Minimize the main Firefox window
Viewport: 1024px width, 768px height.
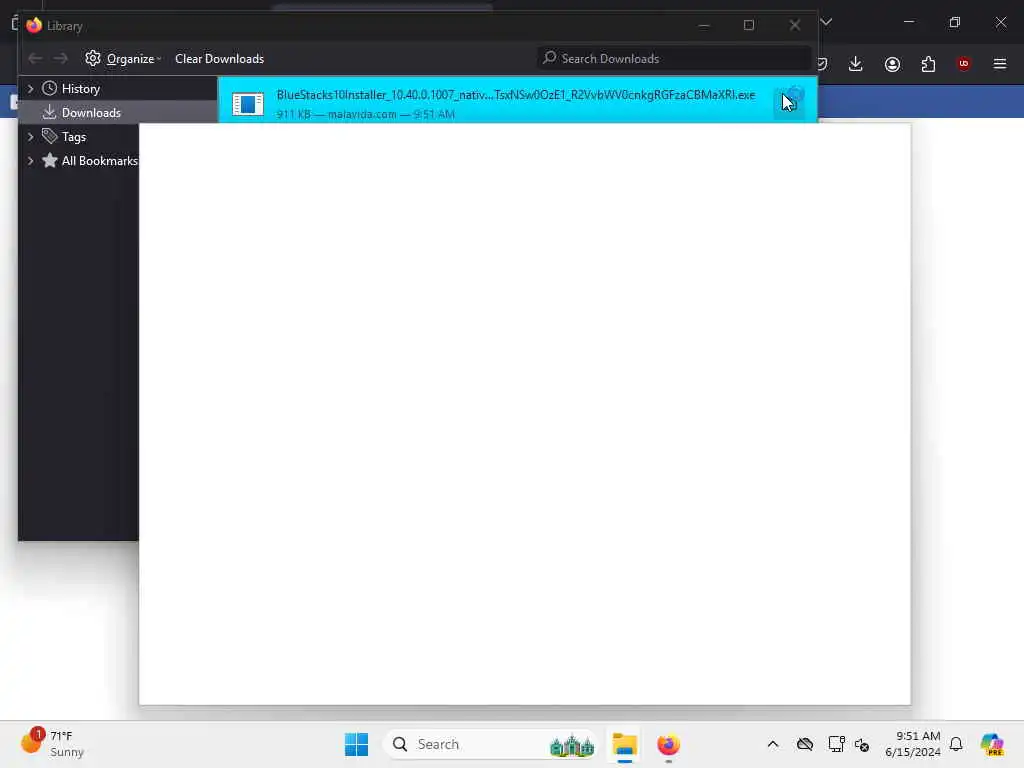point(908,22)
